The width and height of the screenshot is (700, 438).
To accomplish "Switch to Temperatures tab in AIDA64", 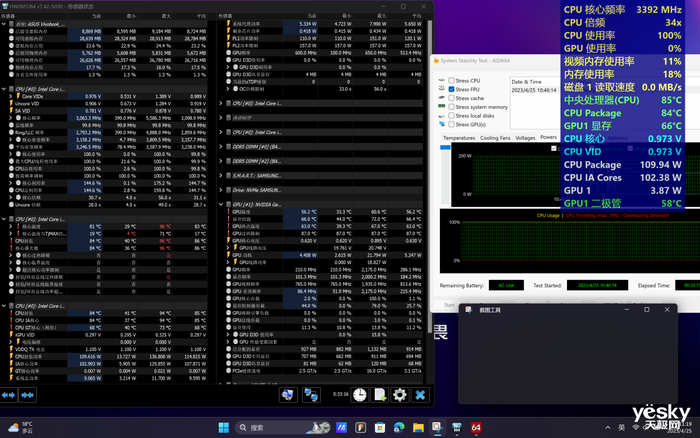I will point(458,138).
